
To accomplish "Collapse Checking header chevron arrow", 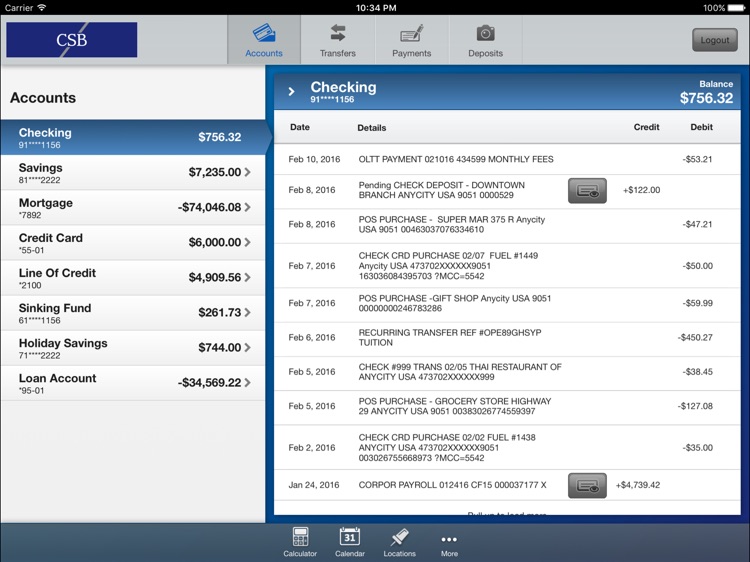I will (x=291, y=91).
